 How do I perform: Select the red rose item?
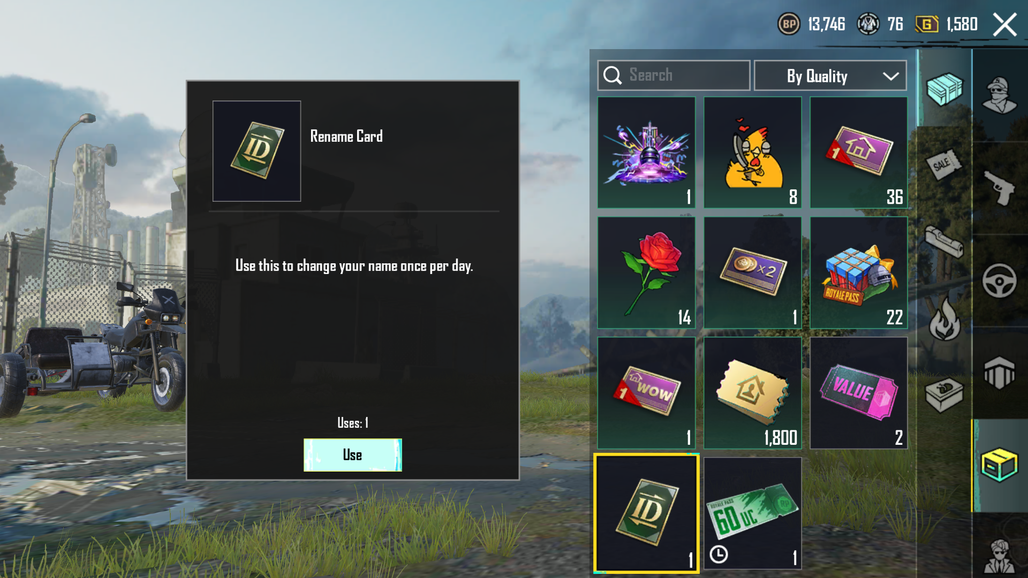[x=646, y=273]
